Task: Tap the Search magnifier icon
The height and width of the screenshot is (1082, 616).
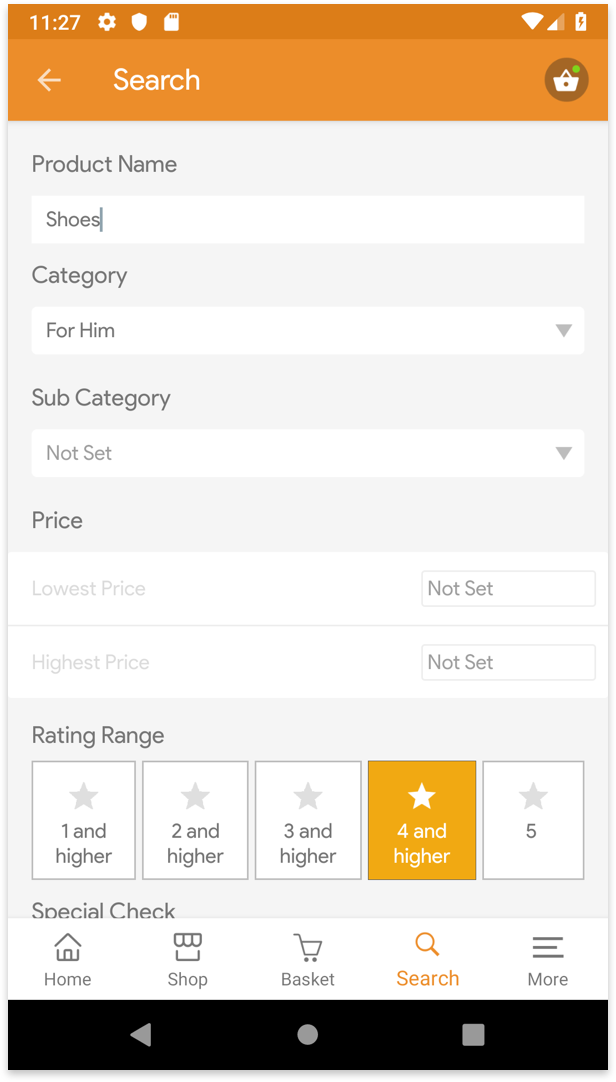Action: coord(427,944)
